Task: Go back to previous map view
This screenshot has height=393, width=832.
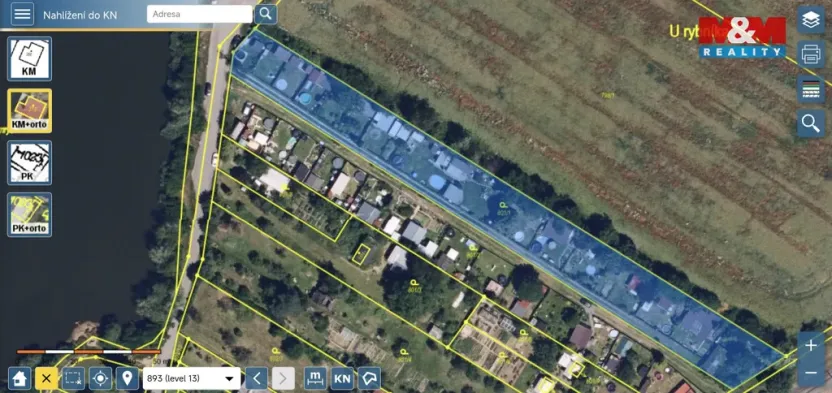Action: pos(256,379)
